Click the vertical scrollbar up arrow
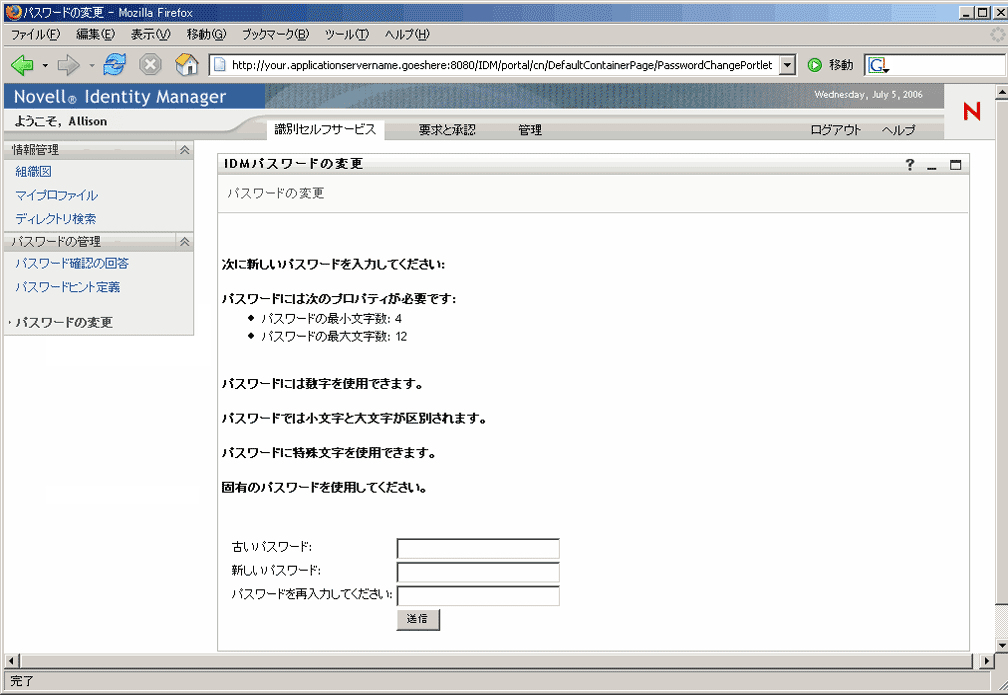1008x695 pixels. [1002, 92]
